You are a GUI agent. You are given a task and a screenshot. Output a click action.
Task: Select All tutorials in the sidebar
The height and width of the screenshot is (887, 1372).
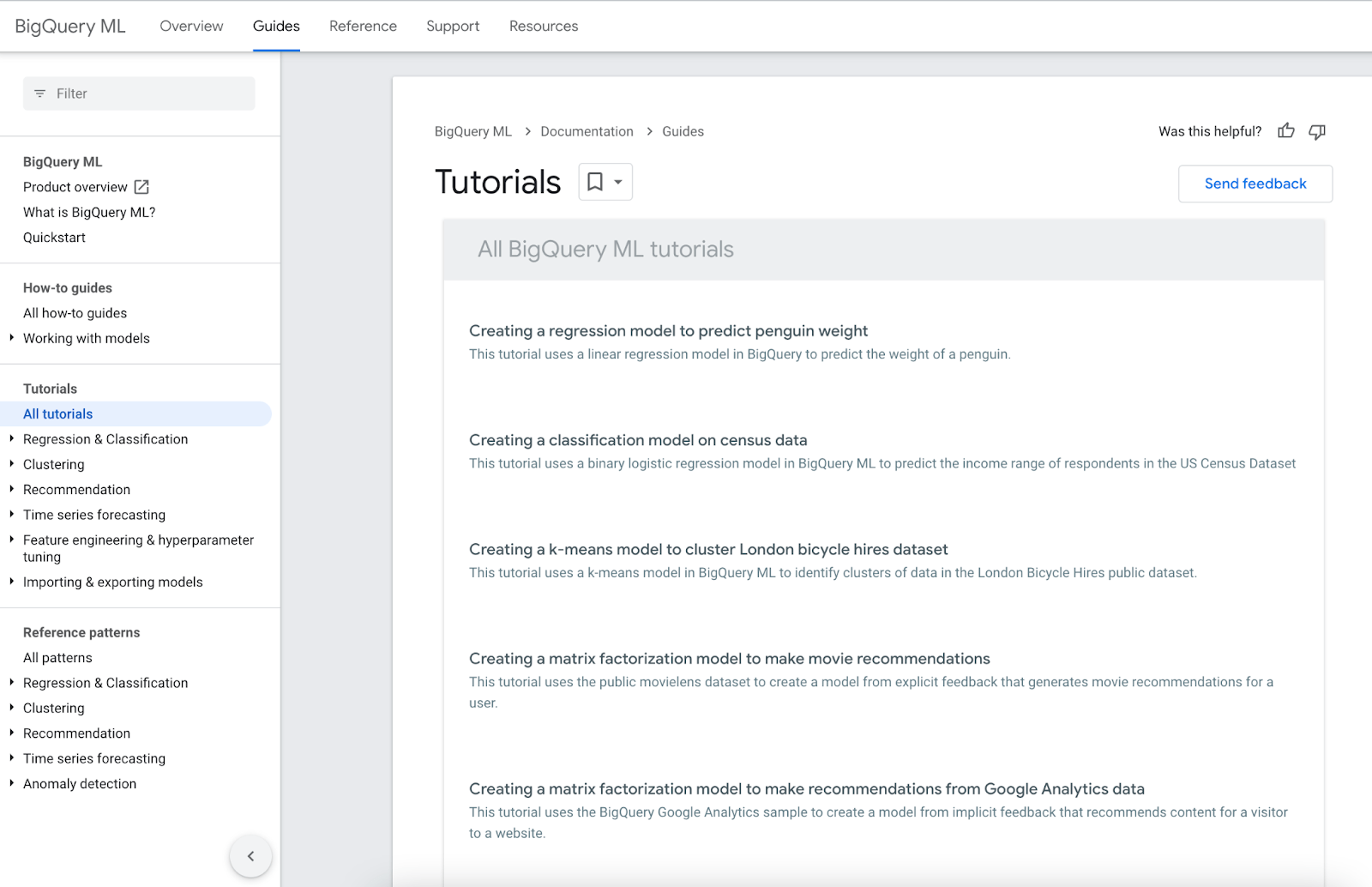pyautogui.click(x=135, y=413)
